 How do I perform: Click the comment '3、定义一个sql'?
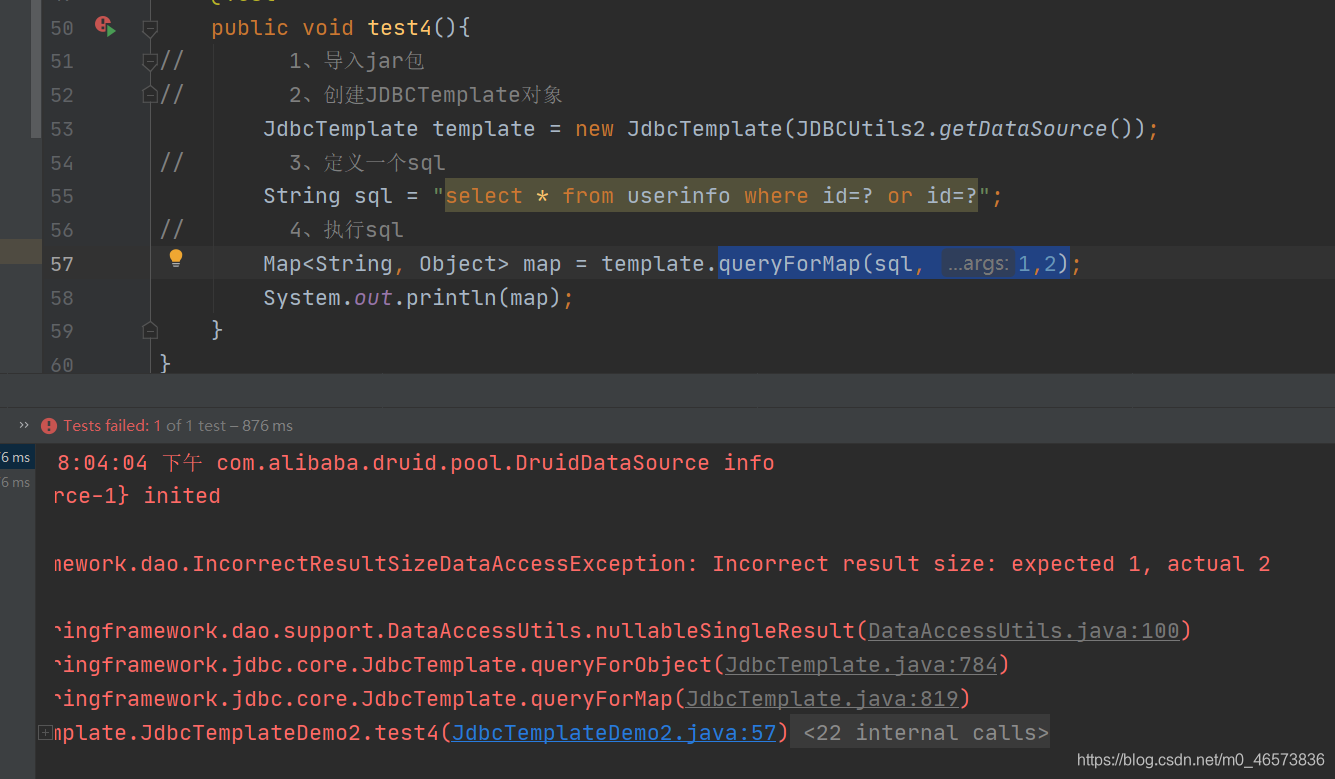(x=367, y=163)
